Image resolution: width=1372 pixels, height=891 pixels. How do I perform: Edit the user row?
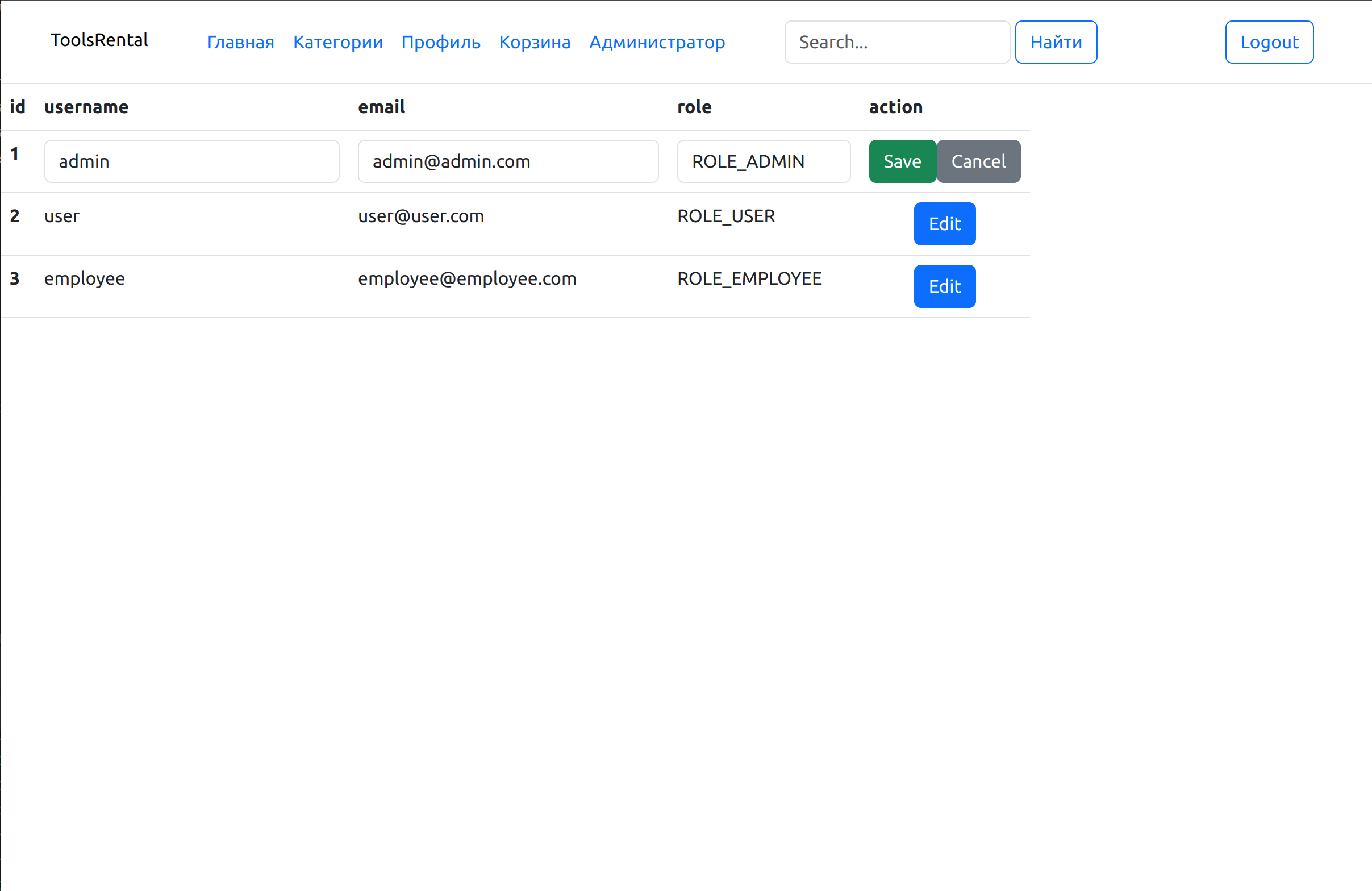point(944,224)
